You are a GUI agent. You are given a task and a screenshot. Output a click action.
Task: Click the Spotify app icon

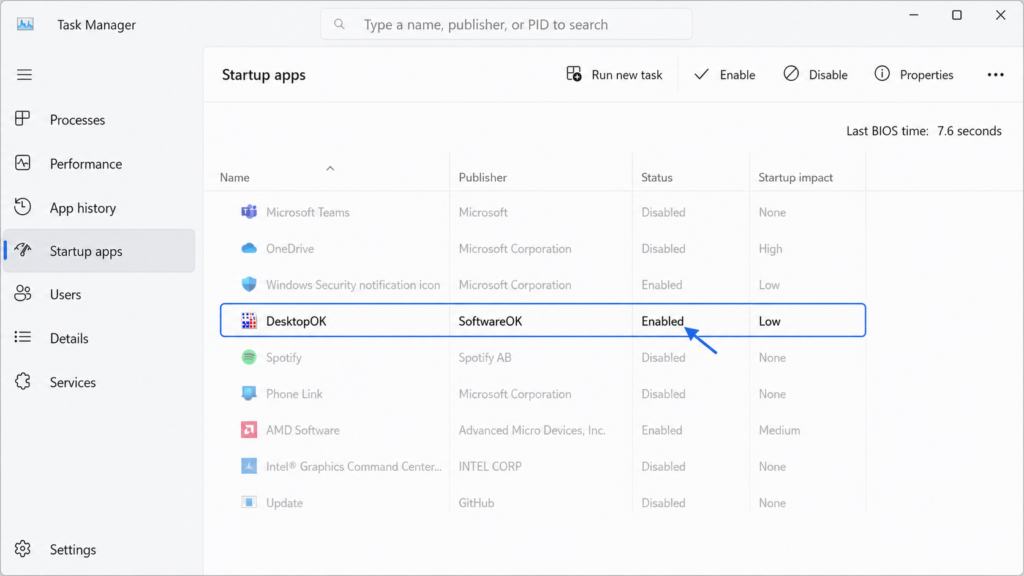tap(249, 357)
